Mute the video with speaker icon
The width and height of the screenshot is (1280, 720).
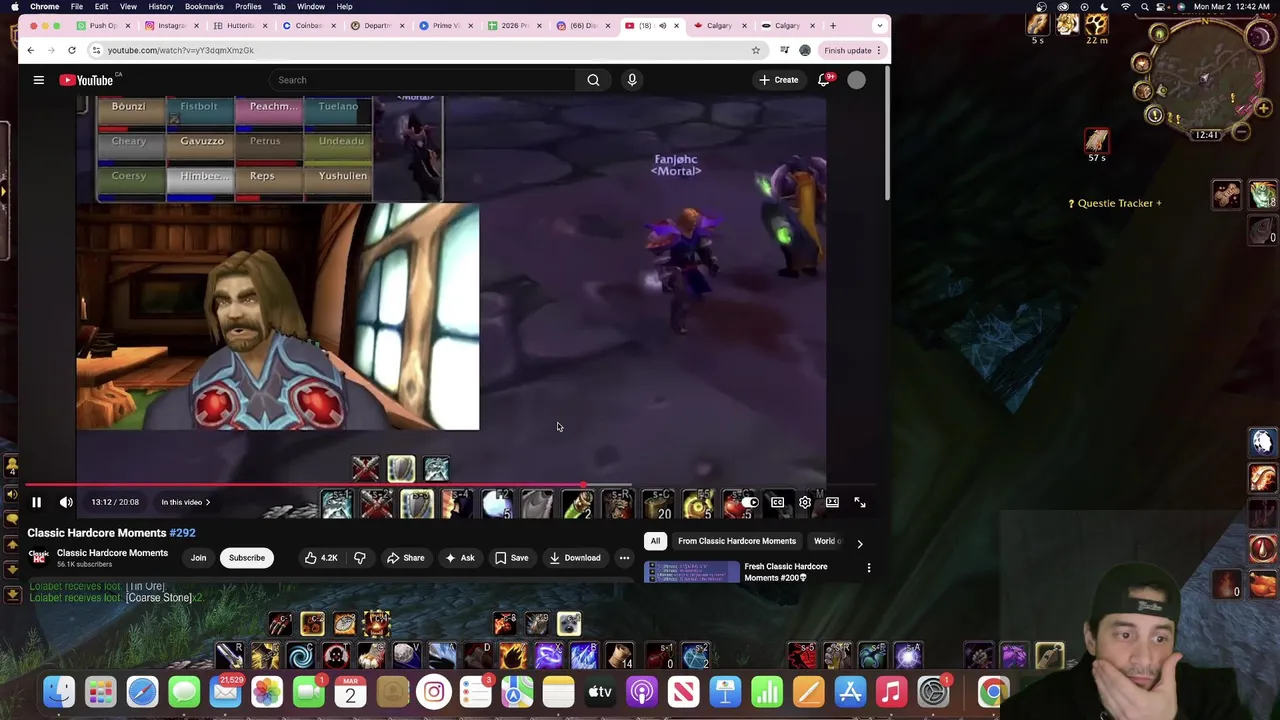click(x=66, y=502)
